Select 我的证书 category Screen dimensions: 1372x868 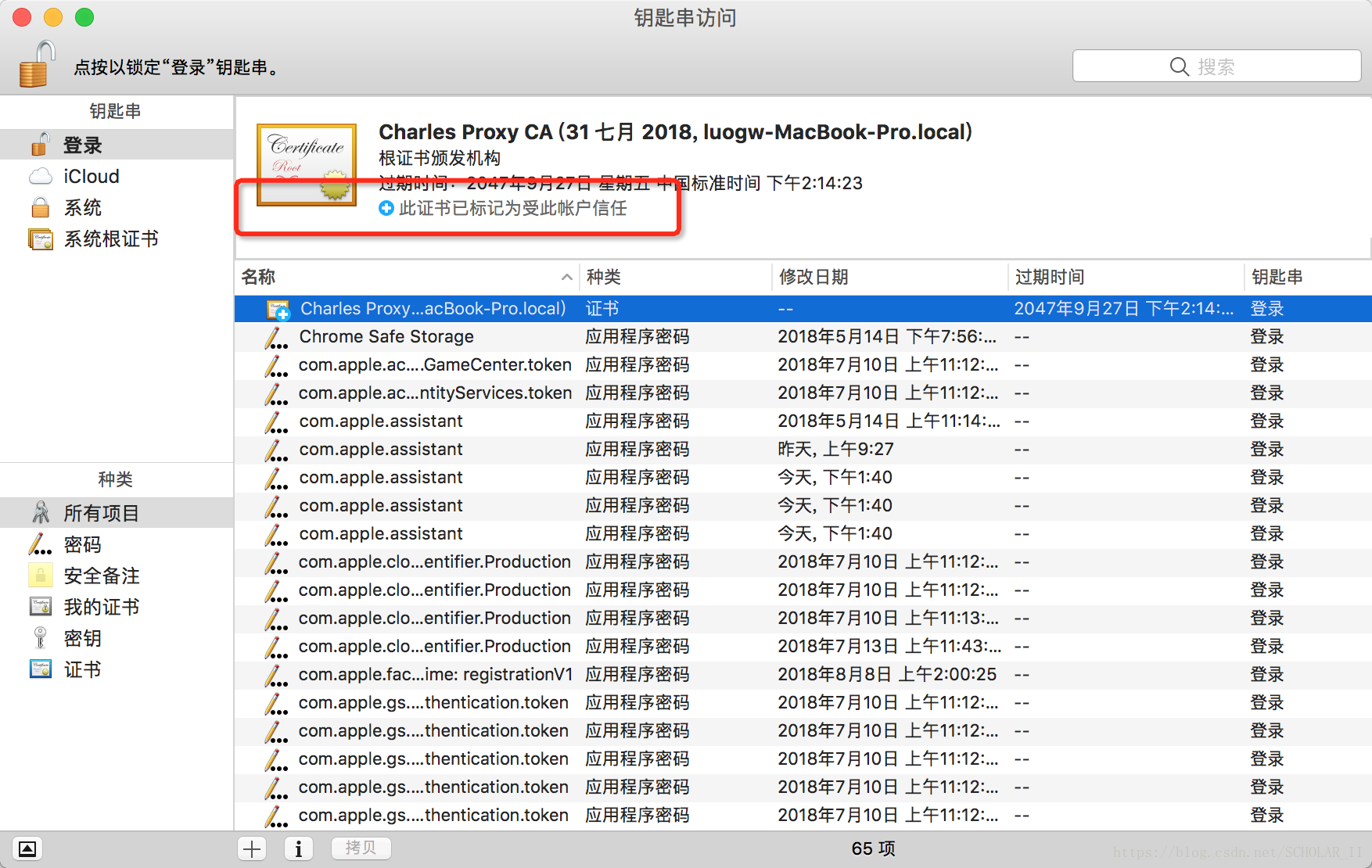click(117, 607)
